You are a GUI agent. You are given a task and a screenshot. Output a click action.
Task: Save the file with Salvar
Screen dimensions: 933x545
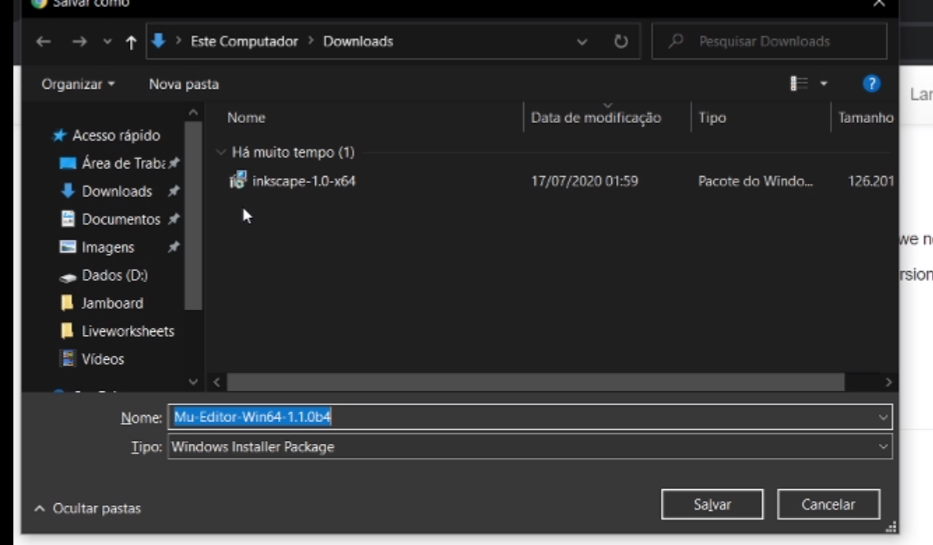[x=712, y=505]
